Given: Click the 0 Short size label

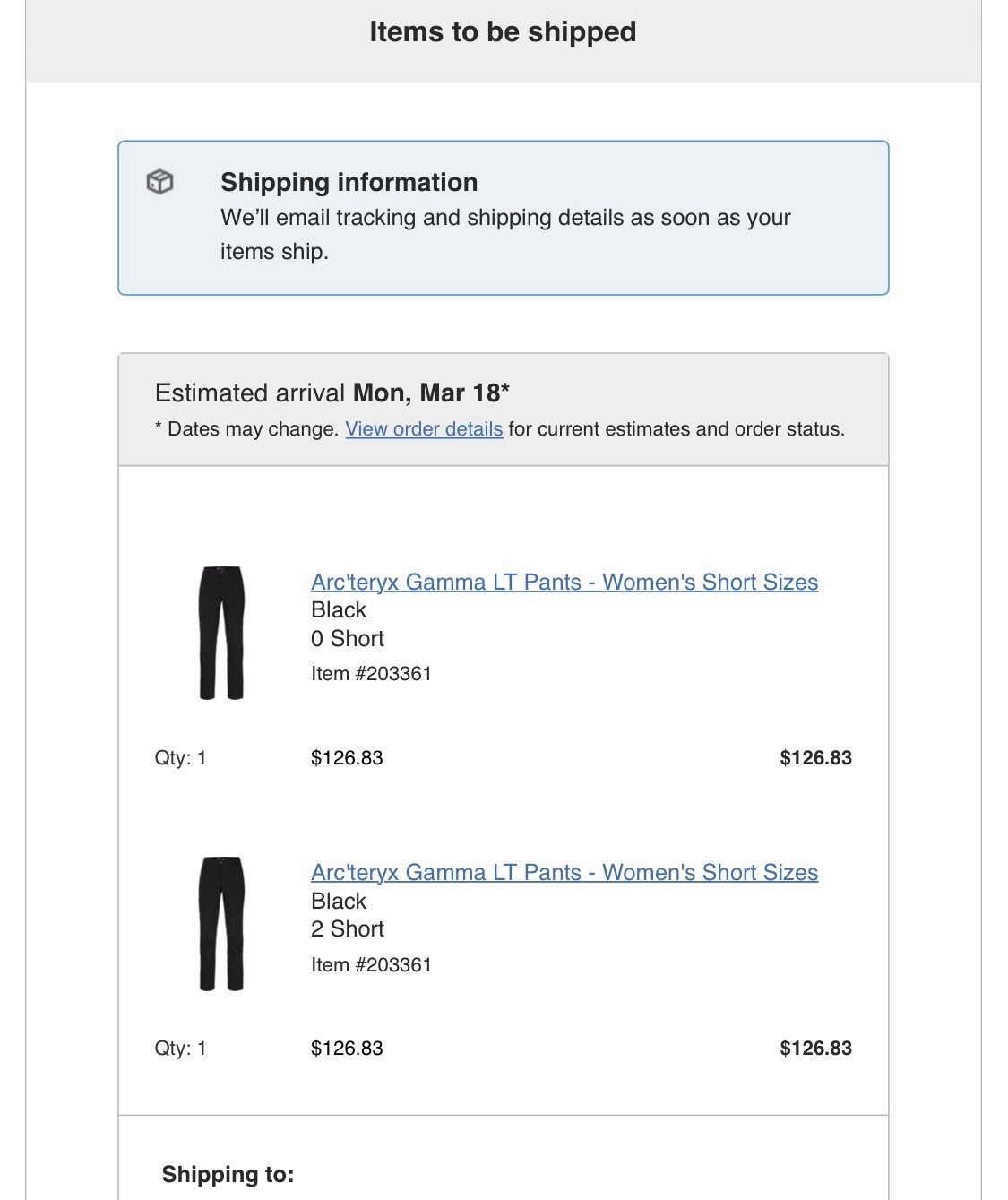Looking at the screenshot, I should point(348,638).
